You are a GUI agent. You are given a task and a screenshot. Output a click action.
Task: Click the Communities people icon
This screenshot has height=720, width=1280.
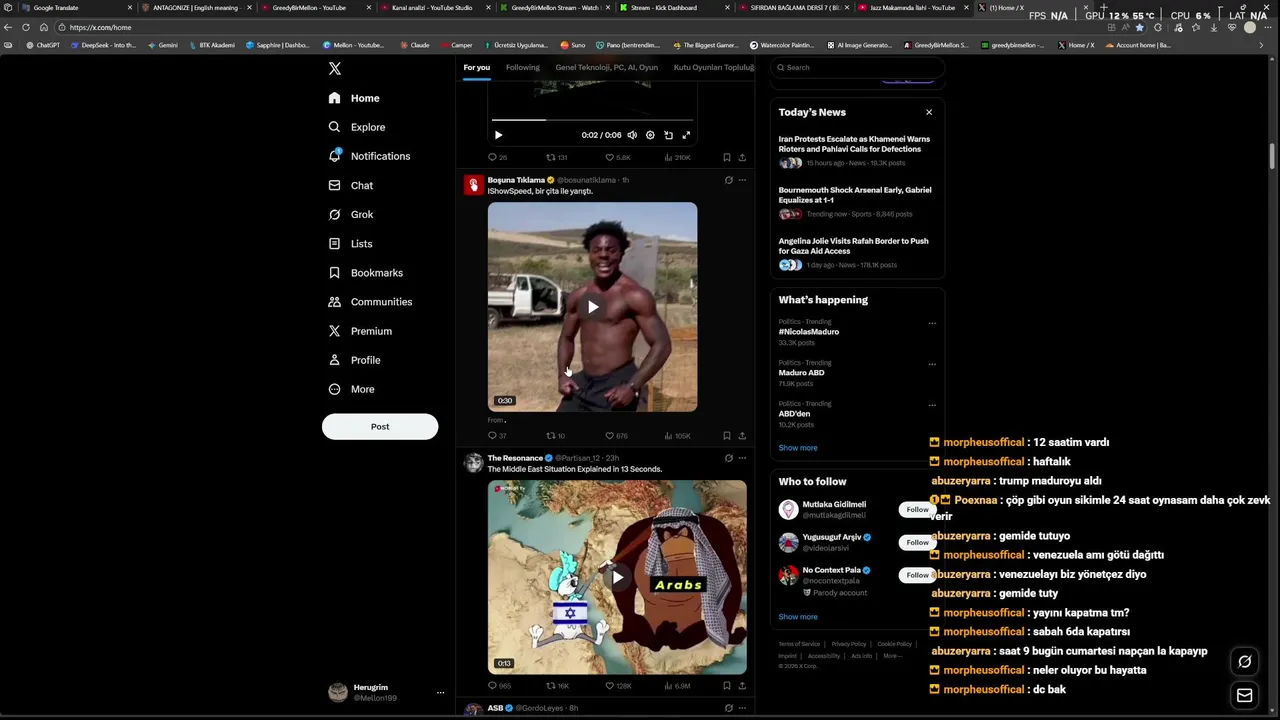pos(334,301)
